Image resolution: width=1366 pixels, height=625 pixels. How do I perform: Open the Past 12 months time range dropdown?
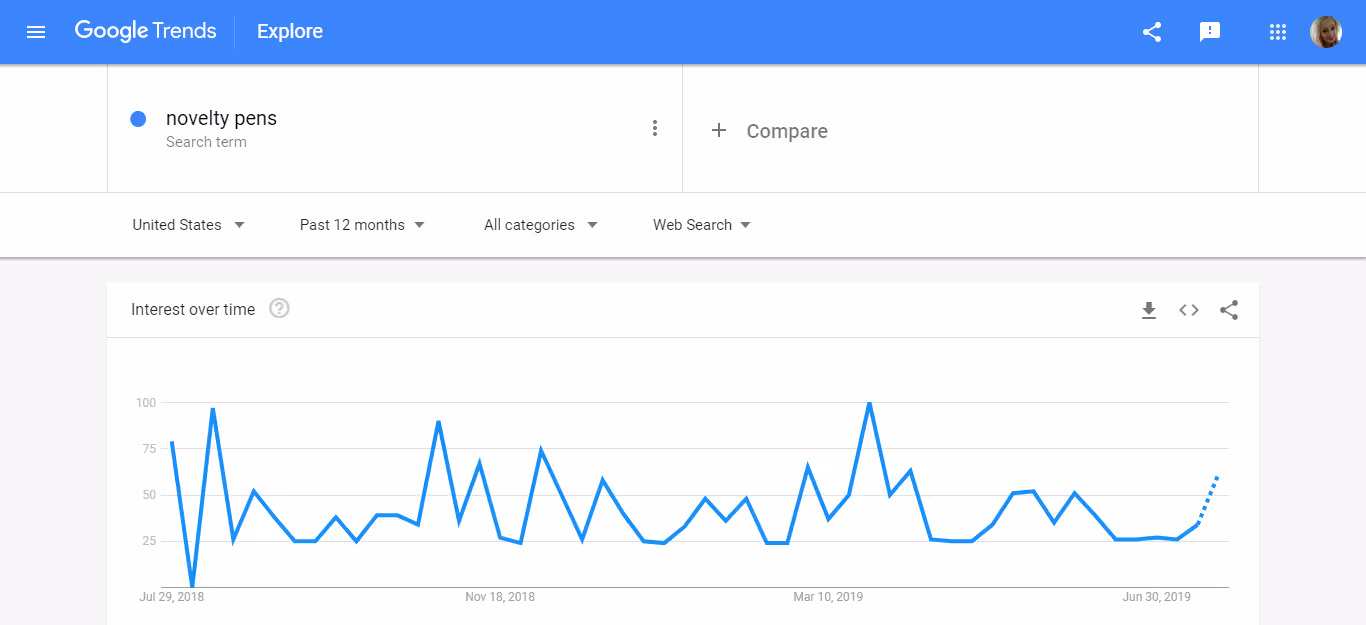tap(362, 224)
